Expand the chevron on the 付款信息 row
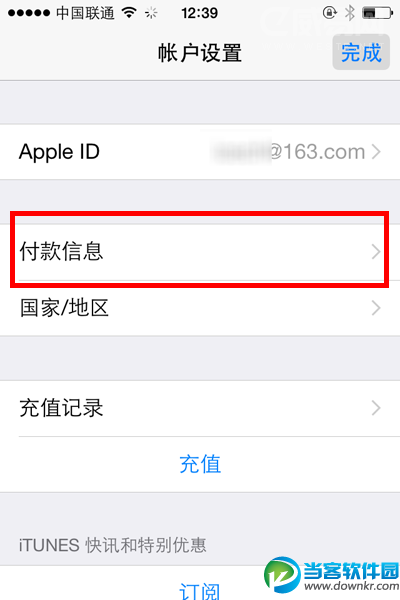This screenshot has height=600, width=400. point(376,252)
